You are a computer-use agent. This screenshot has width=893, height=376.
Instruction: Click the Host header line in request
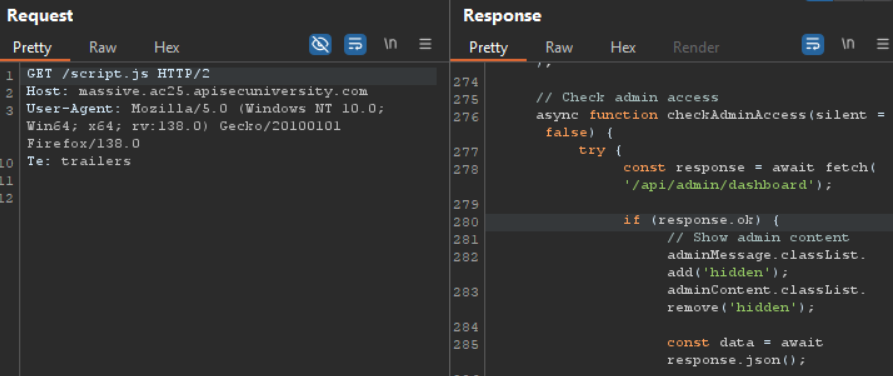197,91
